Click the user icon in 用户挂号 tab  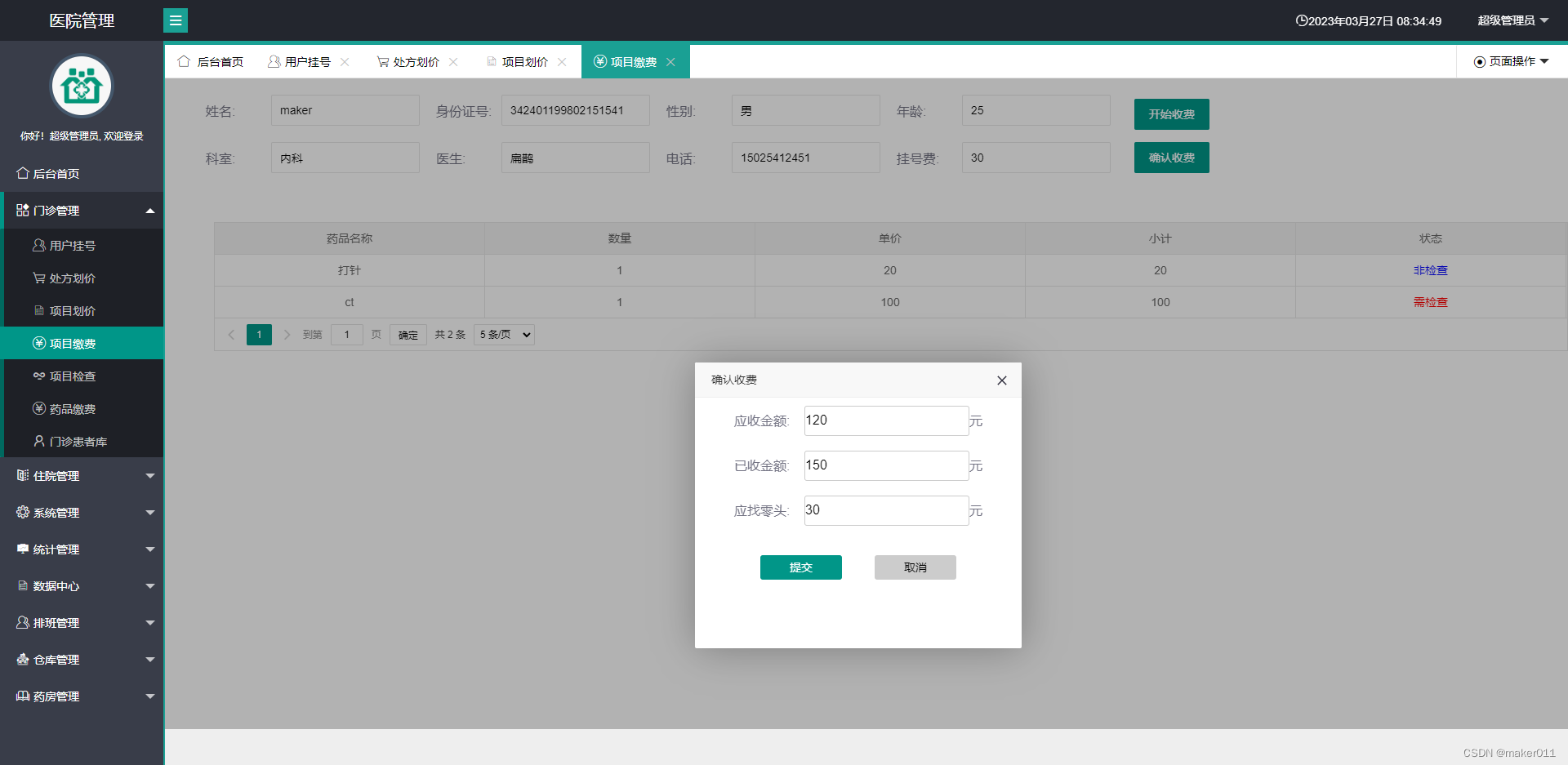(274, 61)
